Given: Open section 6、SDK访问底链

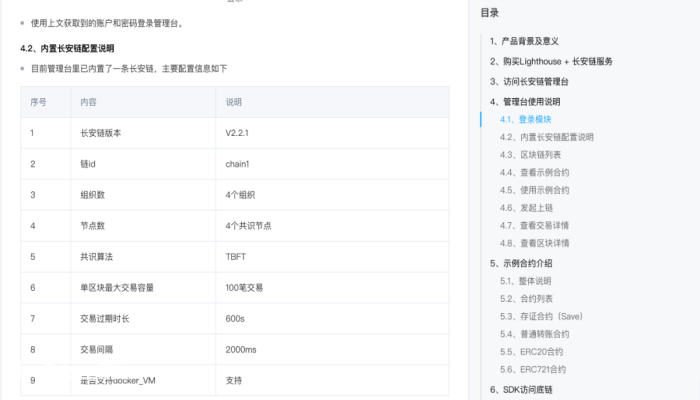Looking at the screenshot, I should coord(521,390).
